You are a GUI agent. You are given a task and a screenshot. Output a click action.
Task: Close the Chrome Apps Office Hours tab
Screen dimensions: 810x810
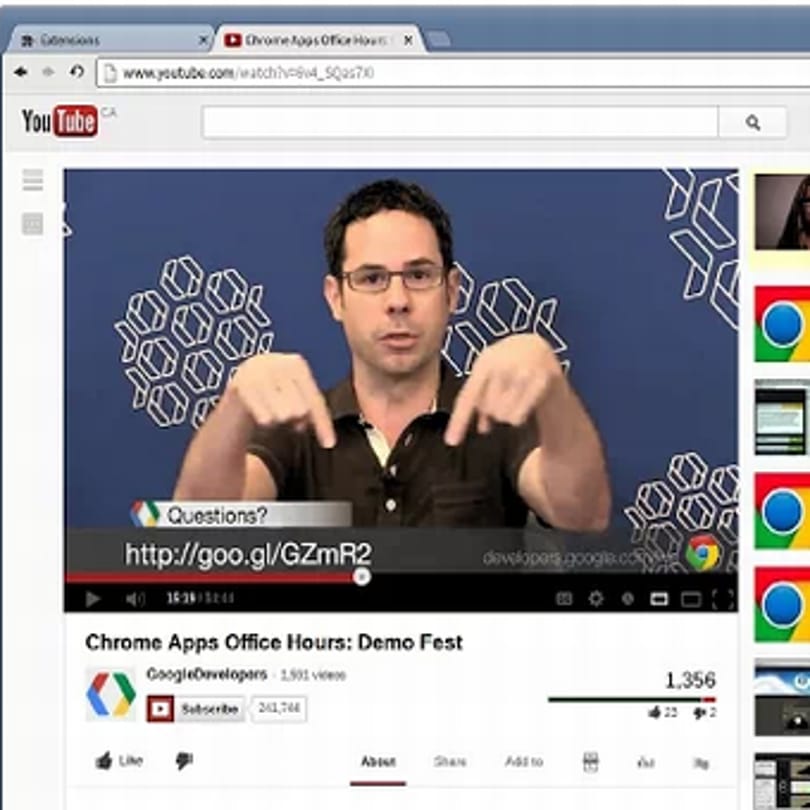pyautogui.click(x=408, y=40)
